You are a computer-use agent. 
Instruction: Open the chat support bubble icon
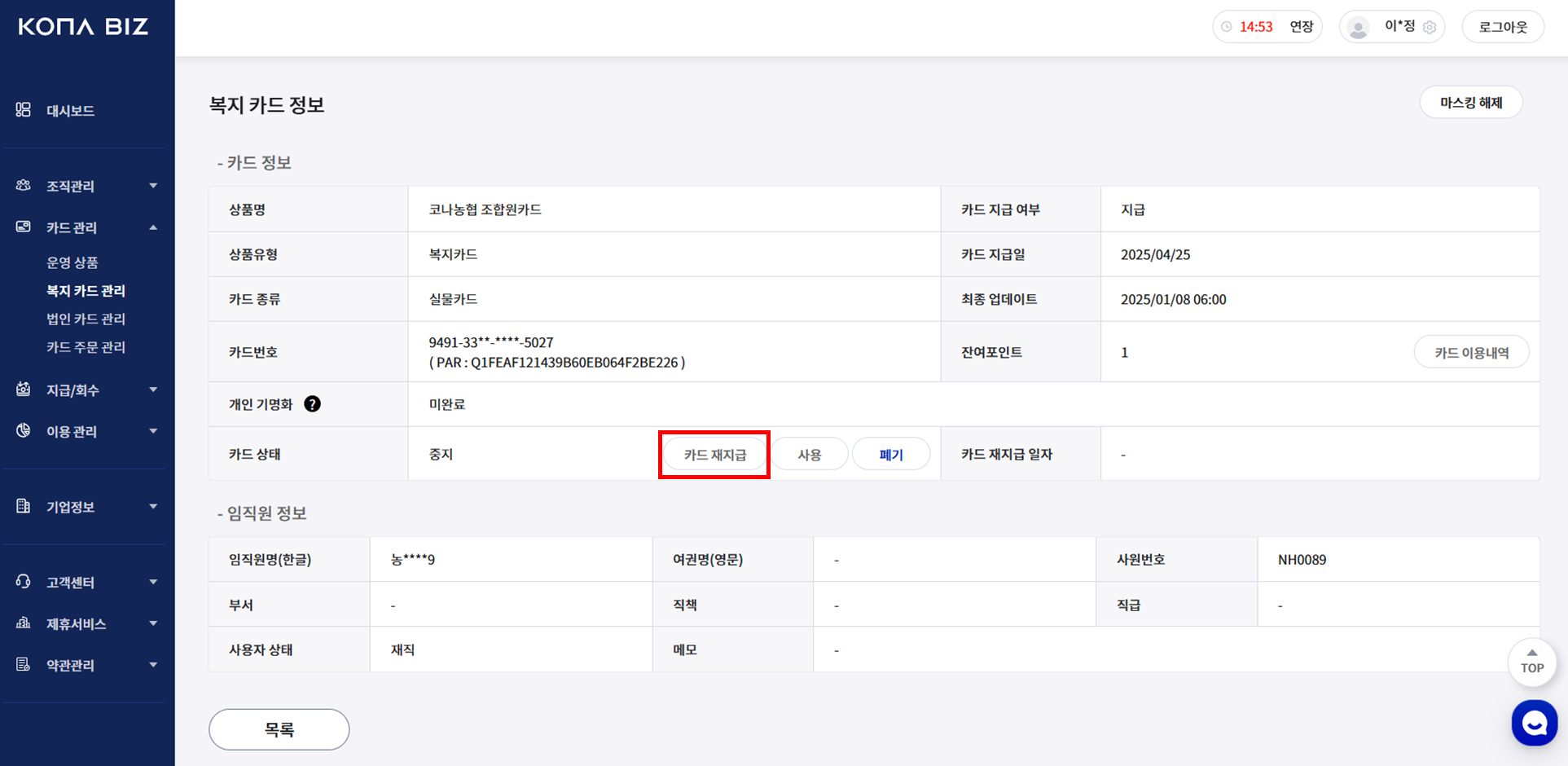tap(1534, 722)
